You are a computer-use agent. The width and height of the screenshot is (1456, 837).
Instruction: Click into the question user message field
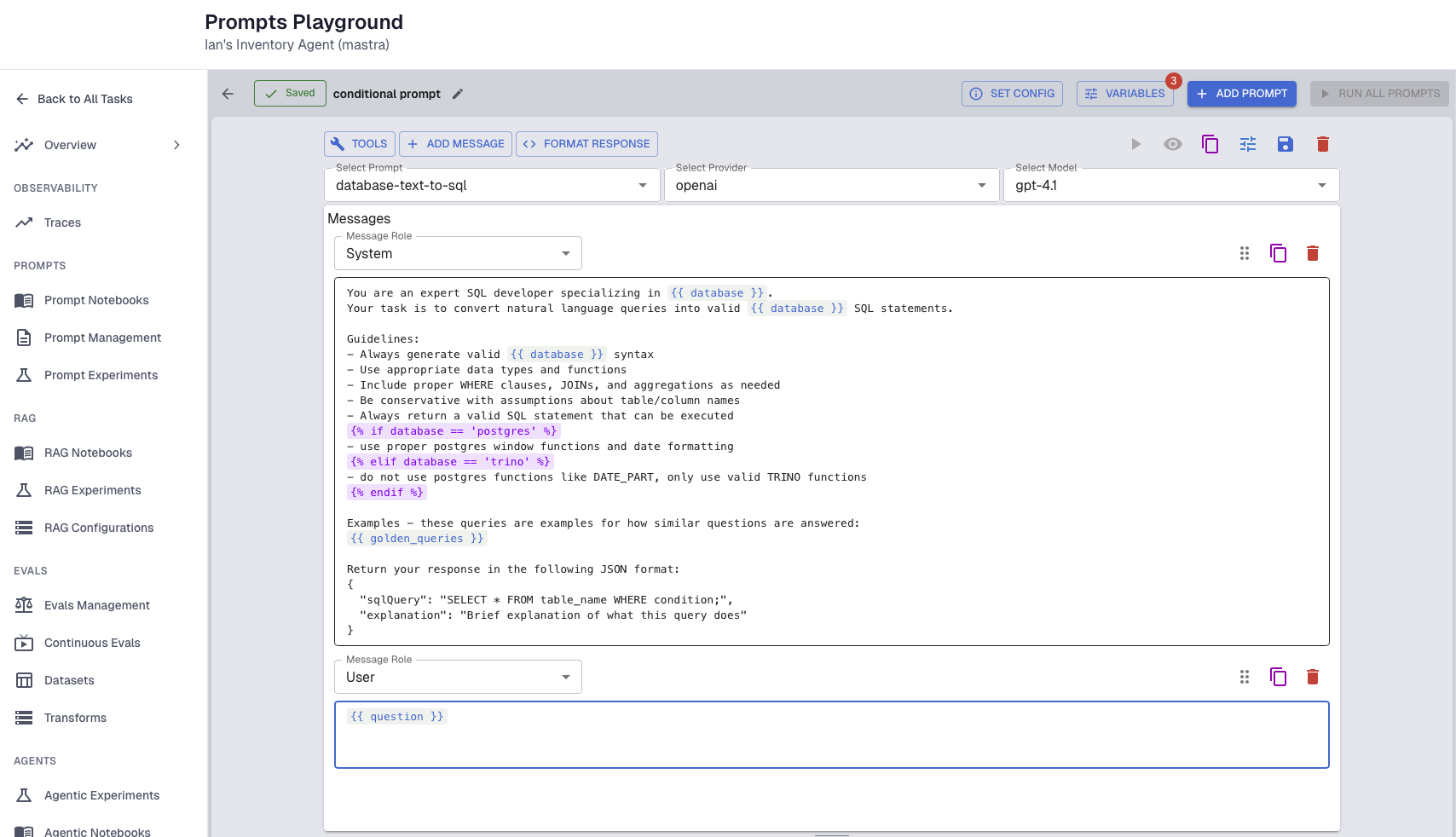pos(832,735)
